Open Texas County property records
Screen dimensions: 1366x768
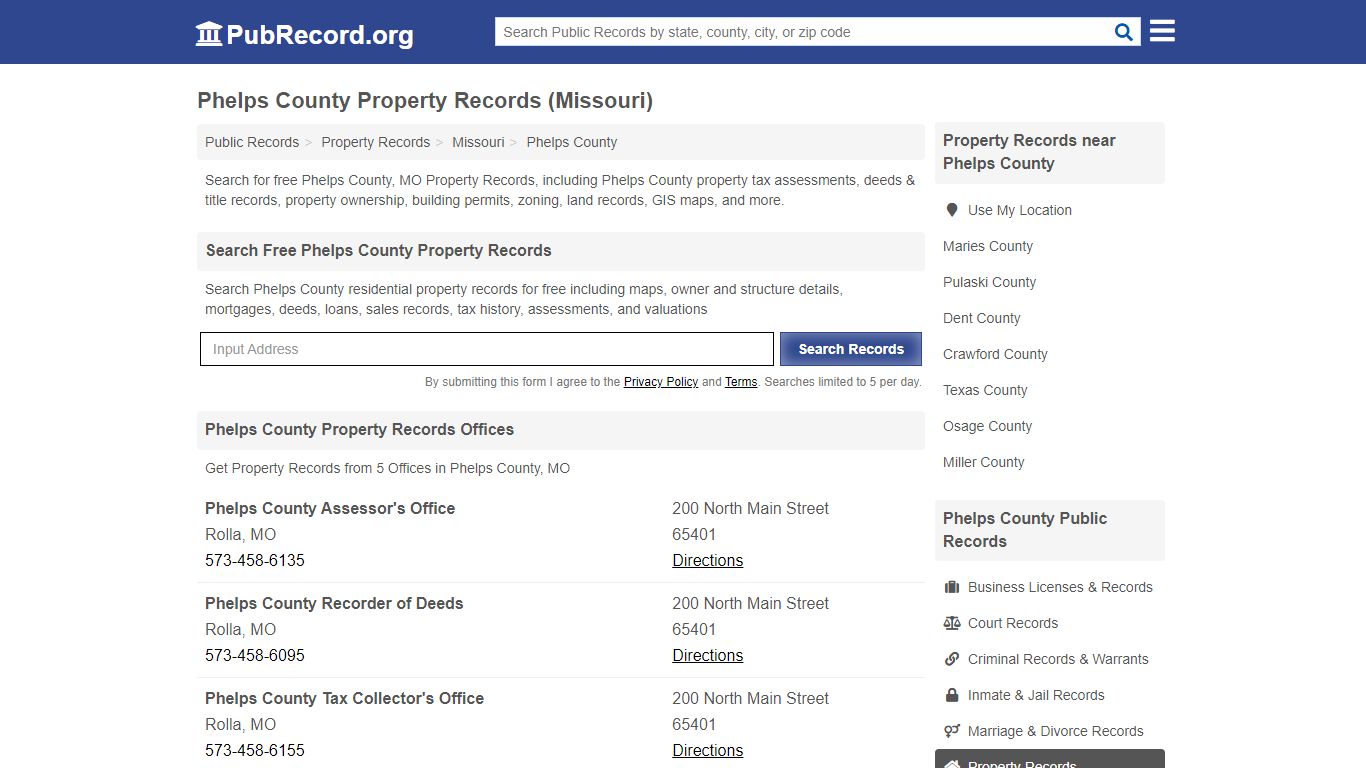click(985, 390)
